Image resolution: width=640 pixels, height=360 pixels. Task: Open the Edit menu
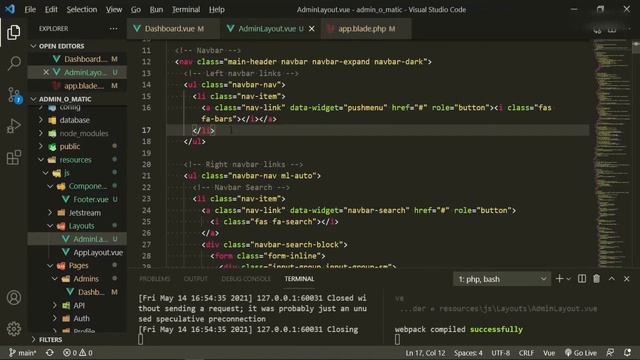(51, 9)
